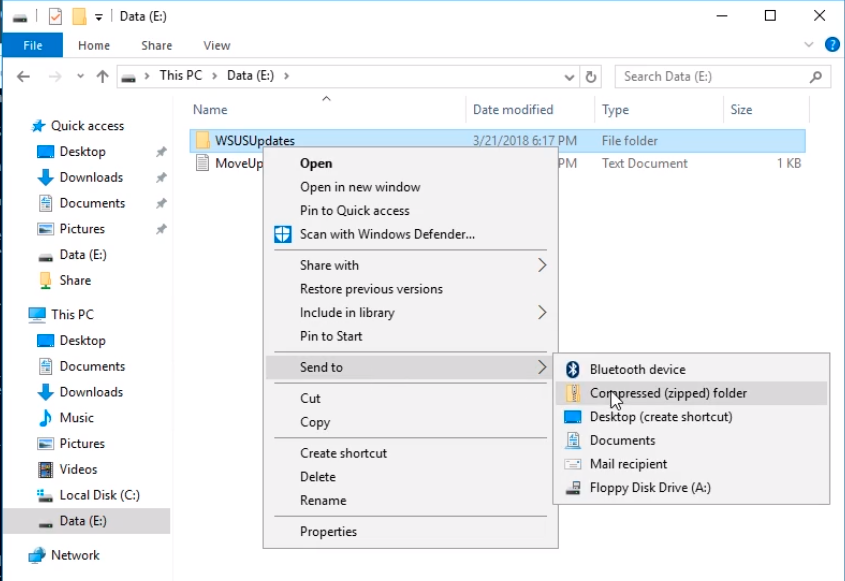Sort by the Date modified column
The height and width of the screenshot is (581, 845).
coord(513,109)
